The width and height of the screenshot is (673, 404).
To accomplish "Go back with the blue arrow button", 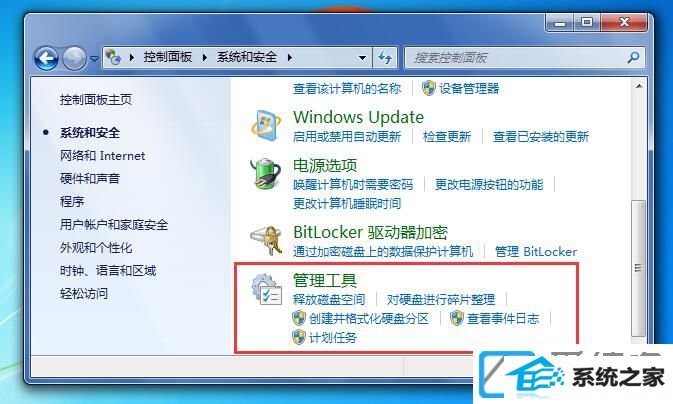I will (x=46, y=58).
